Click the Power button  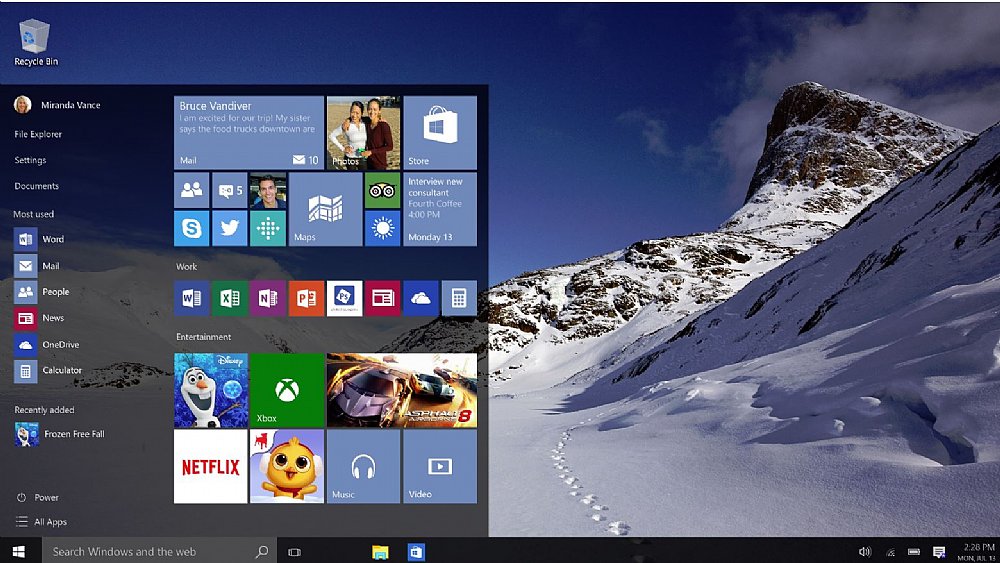(x=38, y=497)
